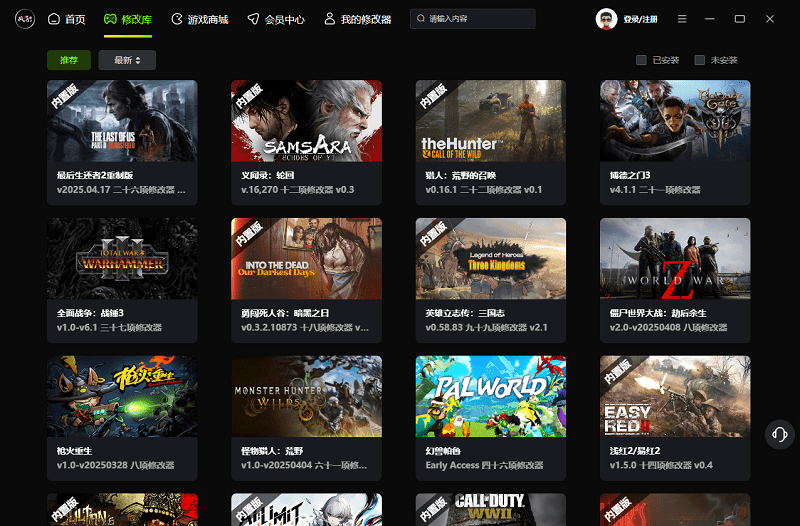Open the World War Z game cover

[675, 259]
